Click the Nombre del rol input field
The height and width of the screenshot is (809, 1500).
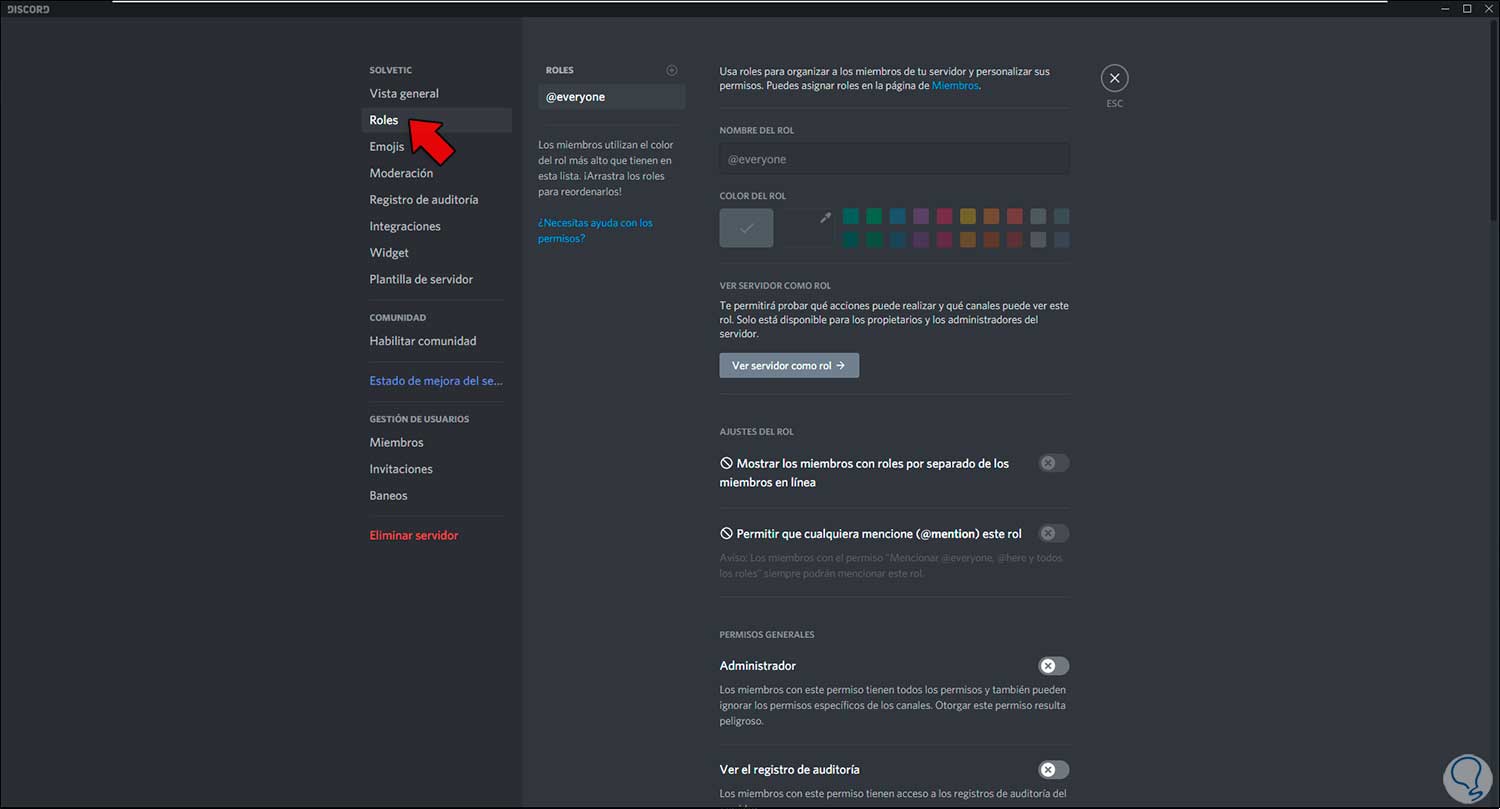pyautogui.click(x=894, y=159)
